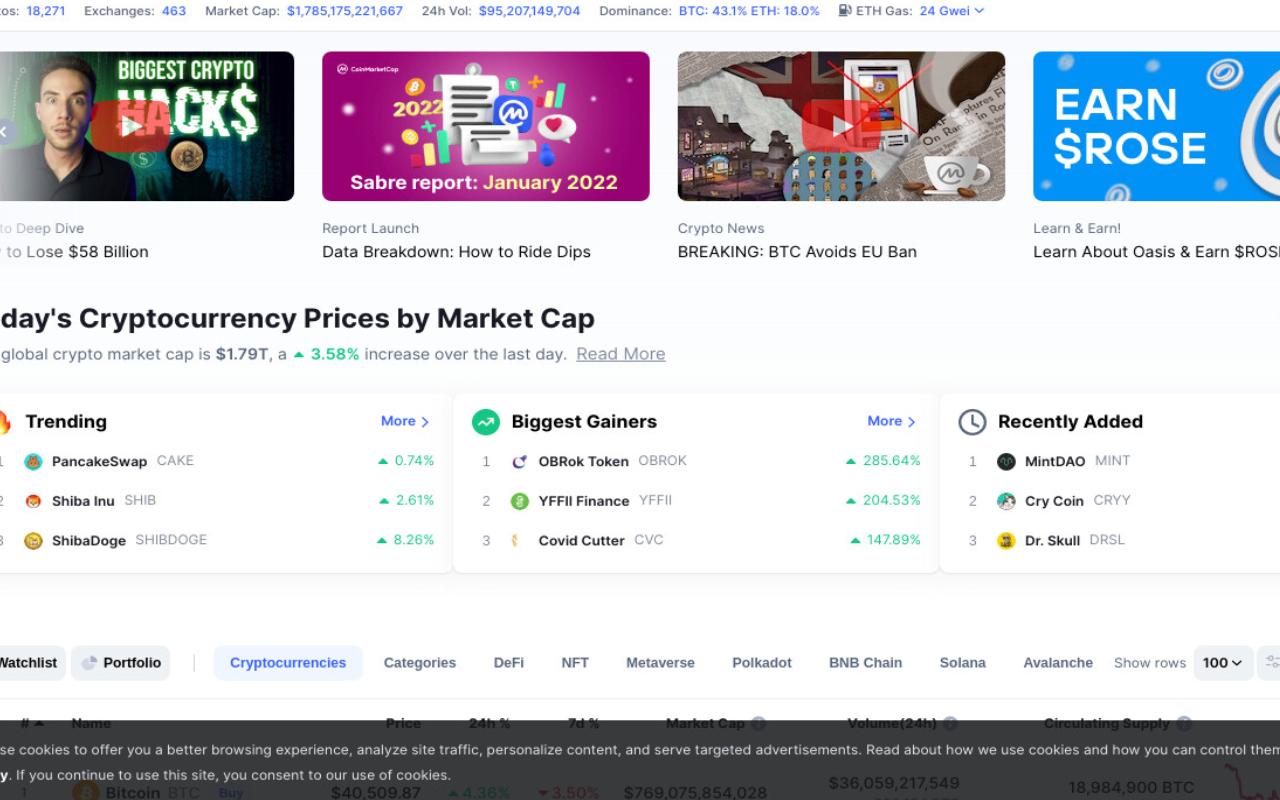Screen dimensions: 1280x800
Task: Click the Biggest Gainers green chart icon
Action: point(486,422)
